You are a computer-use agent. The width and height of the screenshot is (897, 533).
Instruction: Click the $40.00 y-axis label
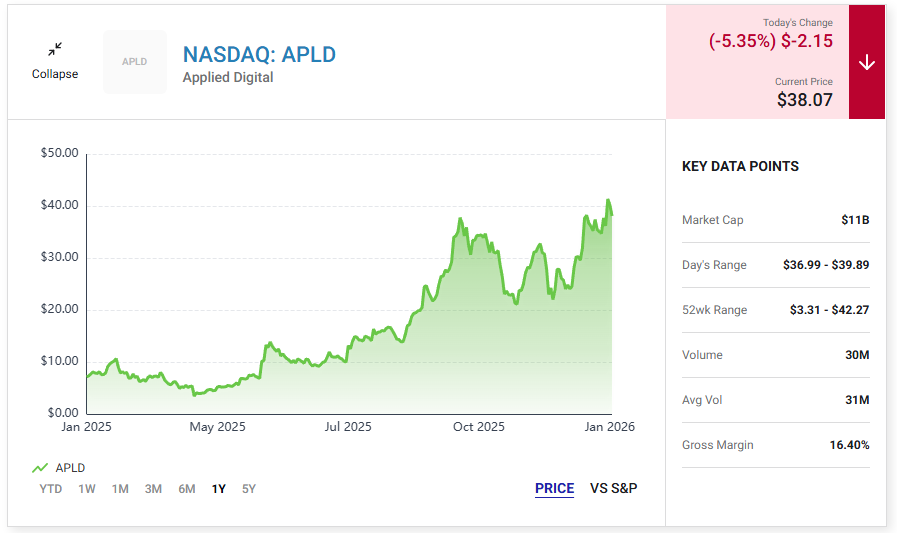59,205
